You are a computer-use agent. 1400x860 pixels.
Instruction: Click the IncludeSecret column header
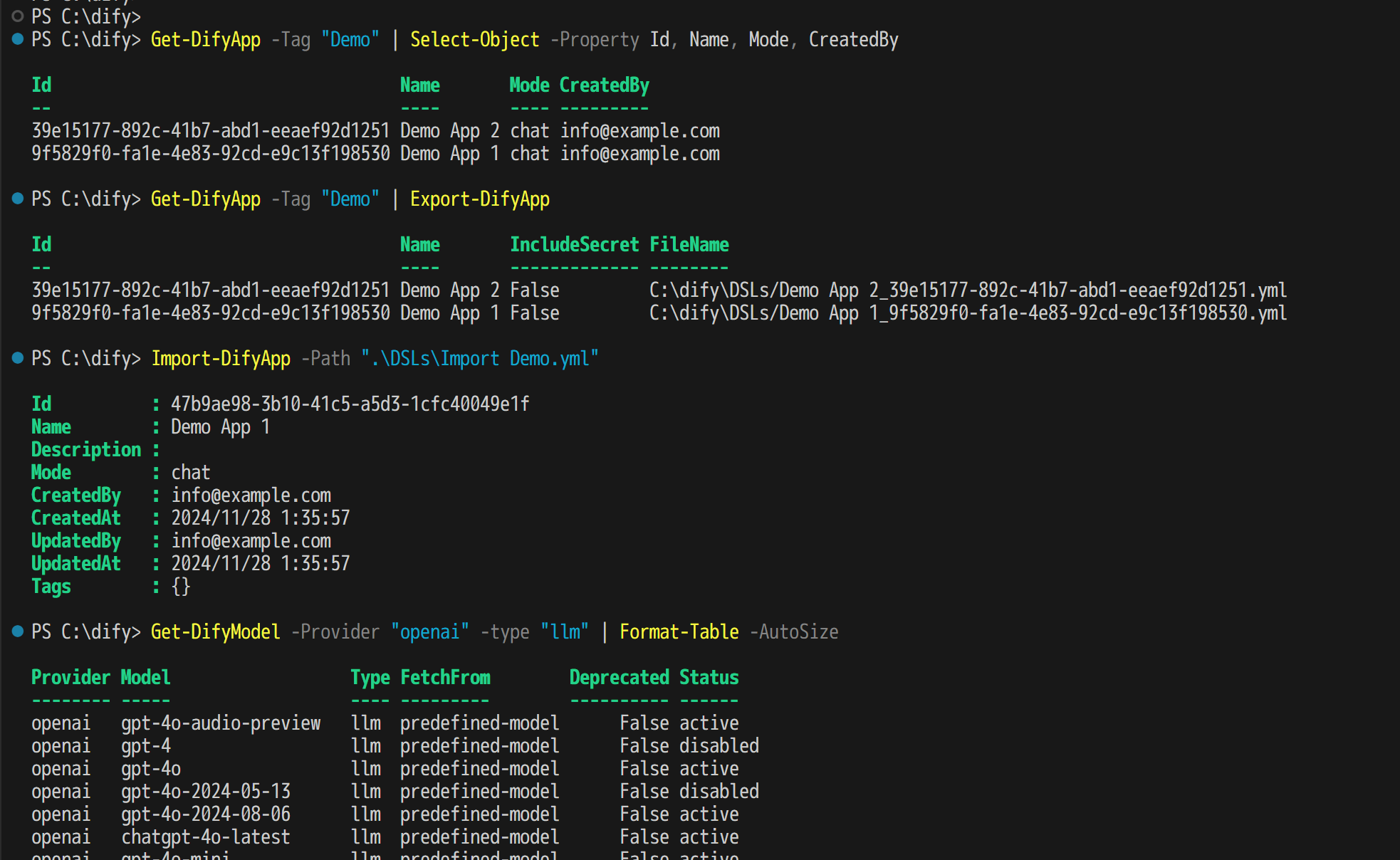[574, 244]
